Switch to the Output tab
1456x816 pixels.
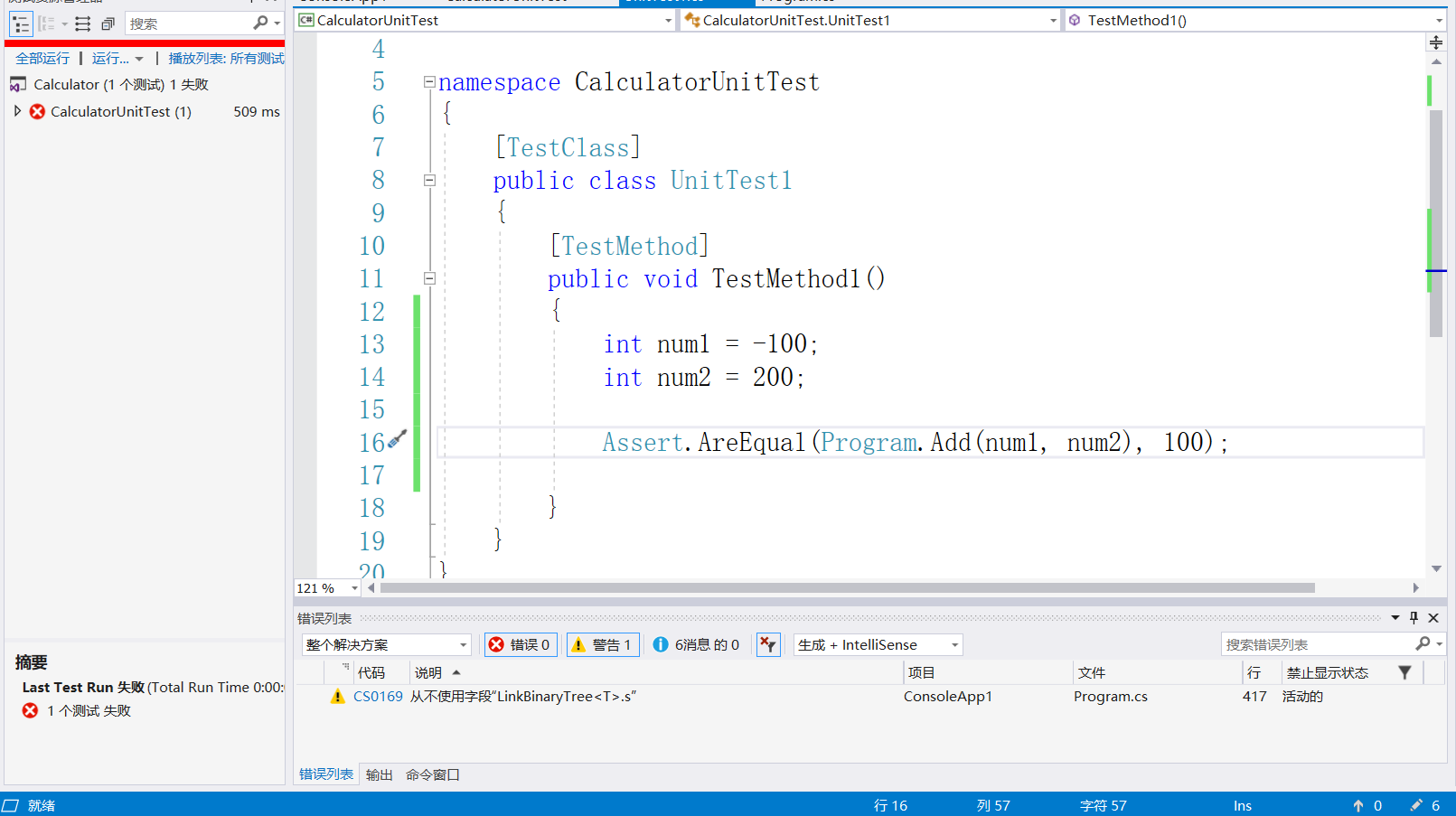380,775
